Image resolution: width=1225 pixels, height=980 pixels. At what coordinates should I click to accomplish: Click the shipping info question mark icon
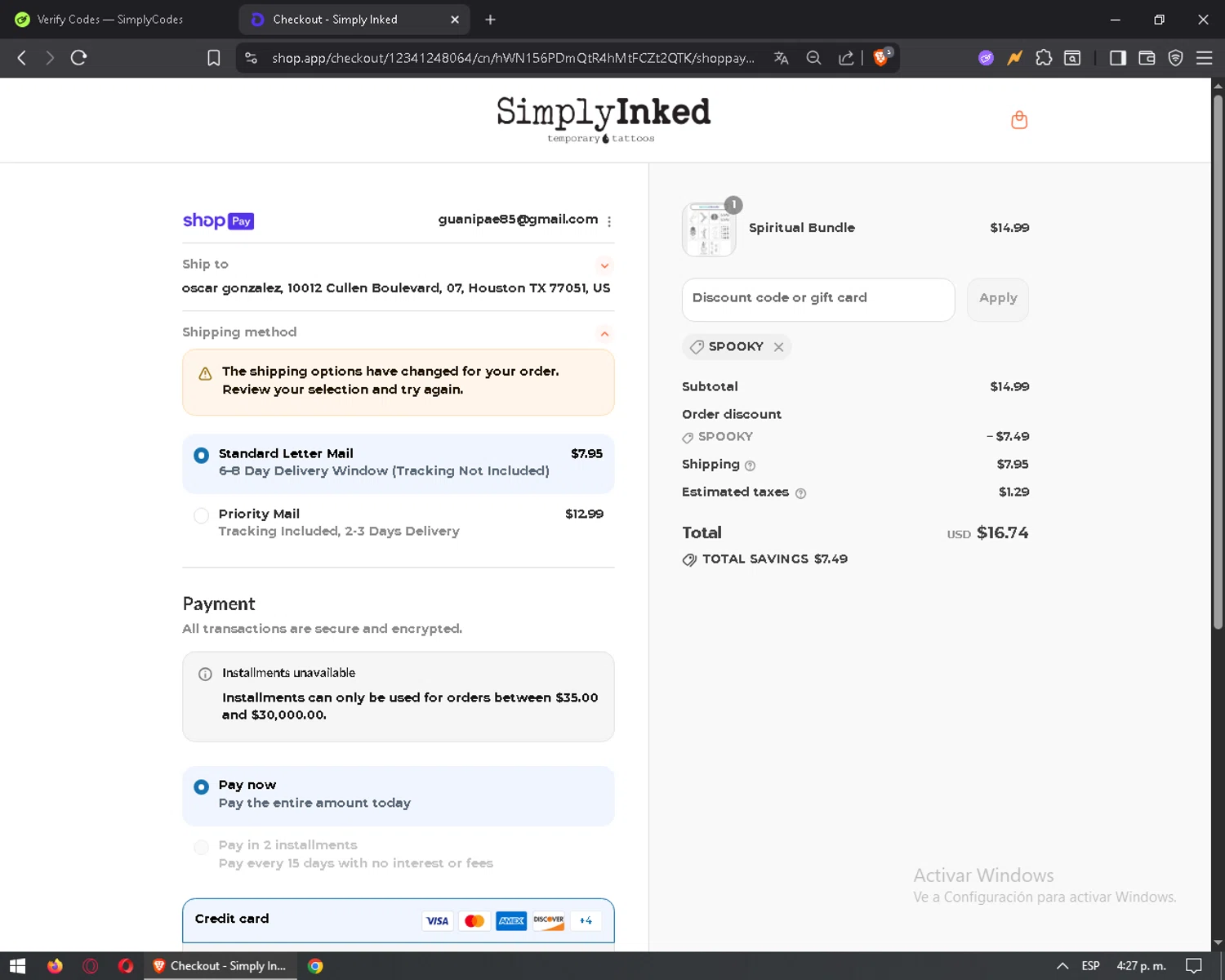[750, 465]
